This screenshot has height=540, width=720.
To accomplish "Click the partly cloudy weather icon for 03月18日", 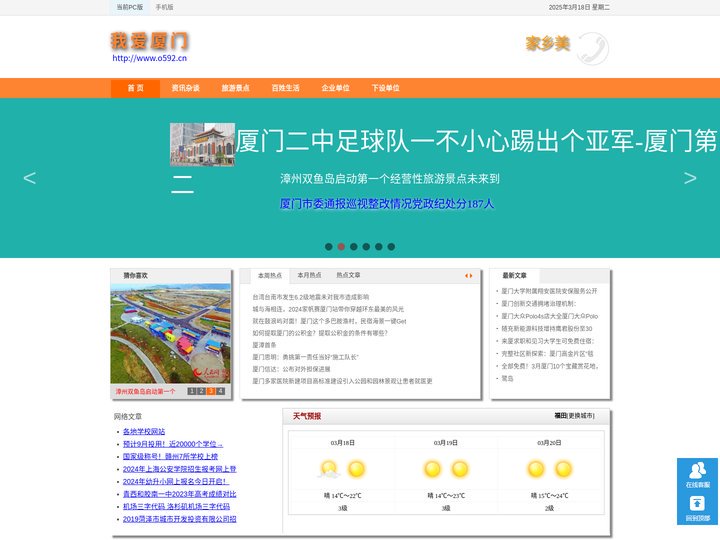I will 329,469.
